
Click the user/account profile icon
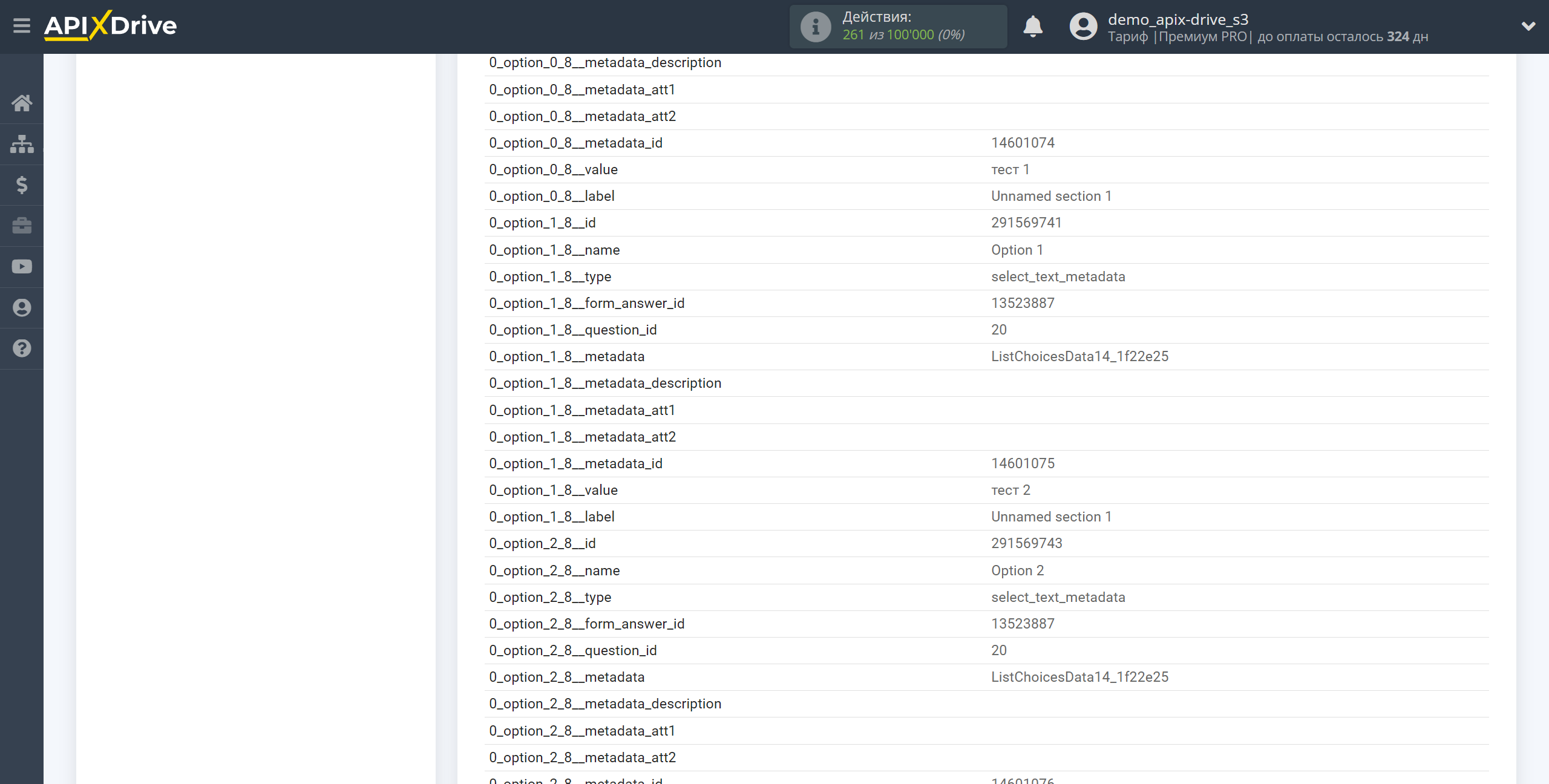[x=1082, y=26]
